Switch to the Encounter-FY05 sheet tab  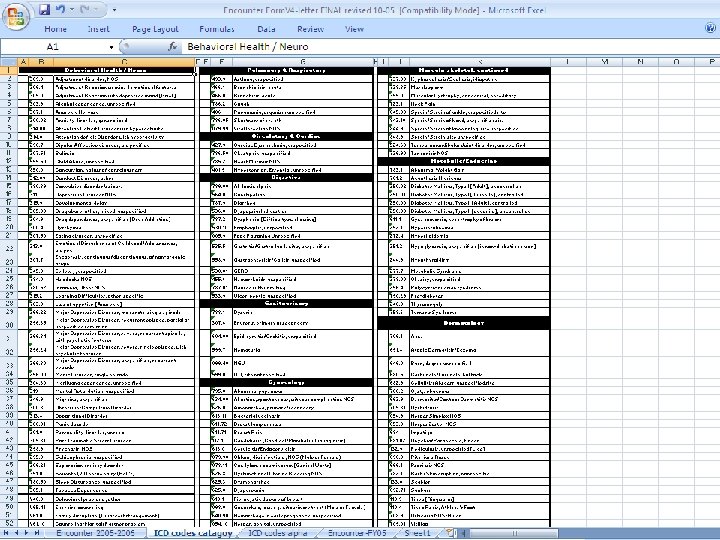point(357,533)
